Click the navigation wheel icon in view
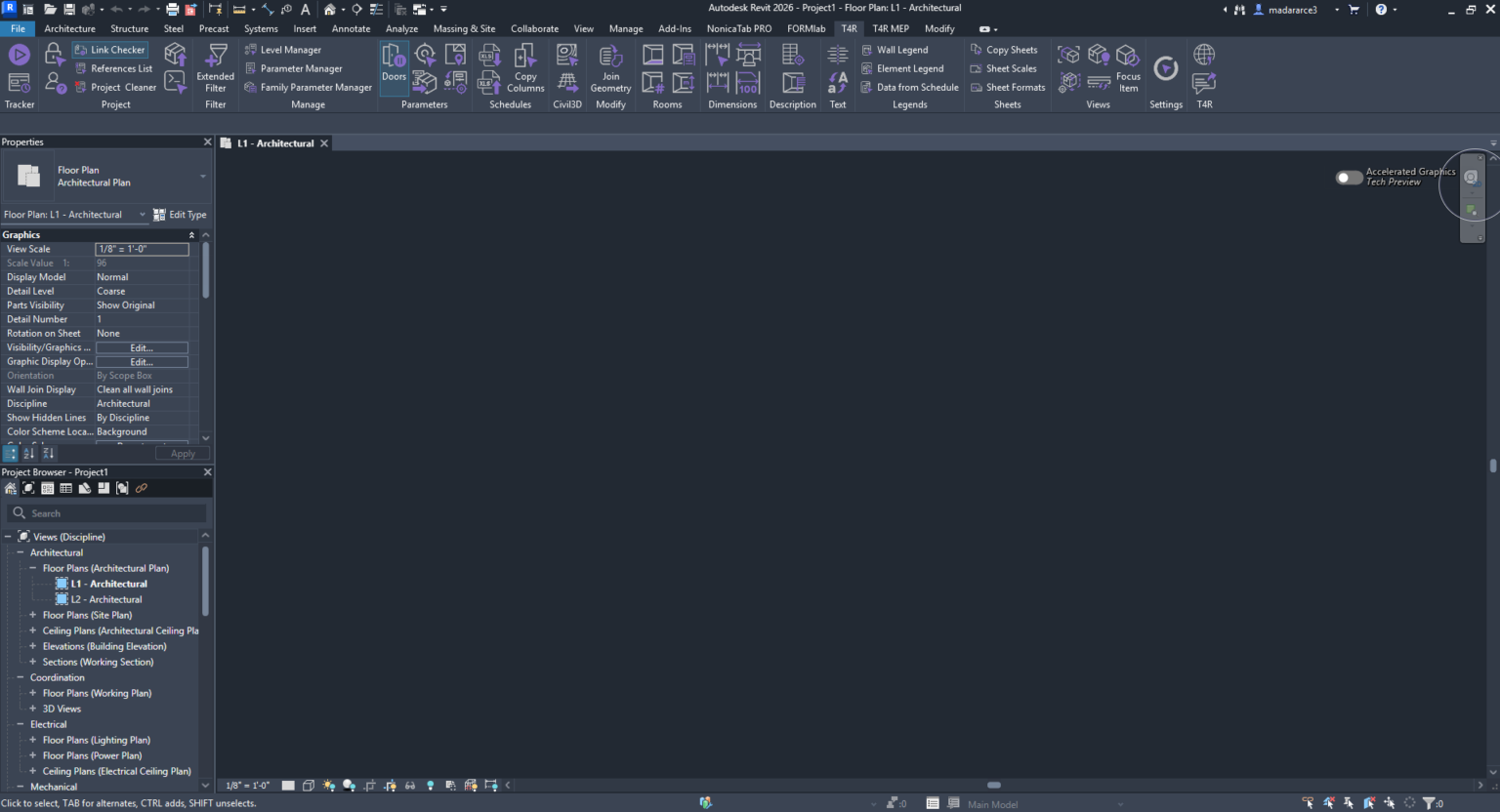 point(1471,177)
